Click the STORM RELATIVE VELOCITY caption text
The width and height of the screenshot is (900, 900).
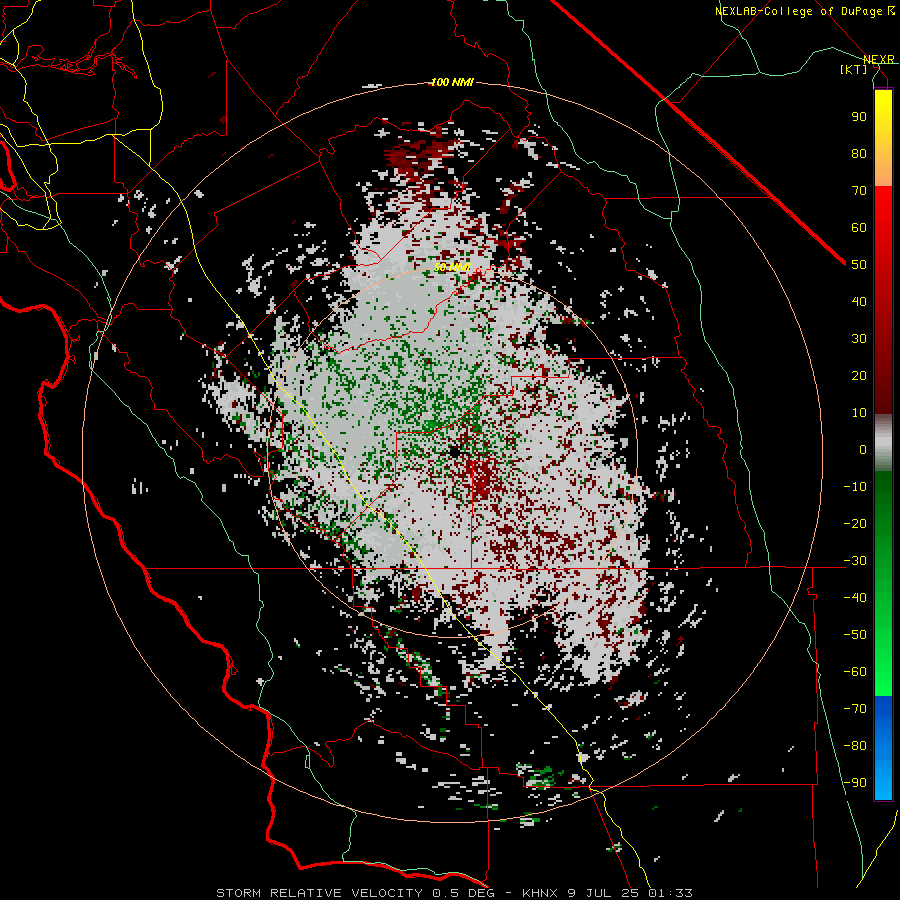[319, 893]
